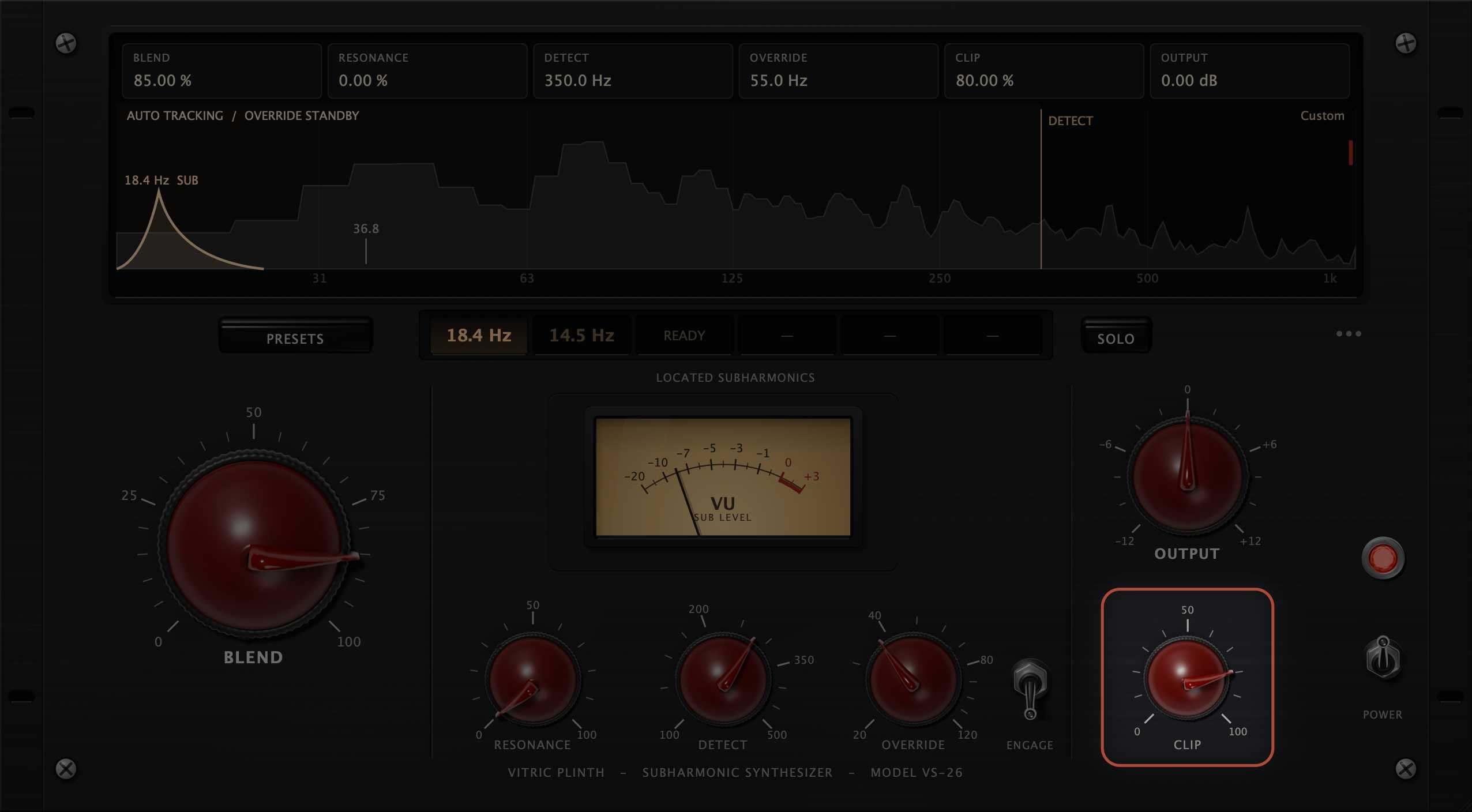This screenshot has height=812, width=1472.
Task: Open the three-dots options menu
Action: click(x=1349, y=334)
